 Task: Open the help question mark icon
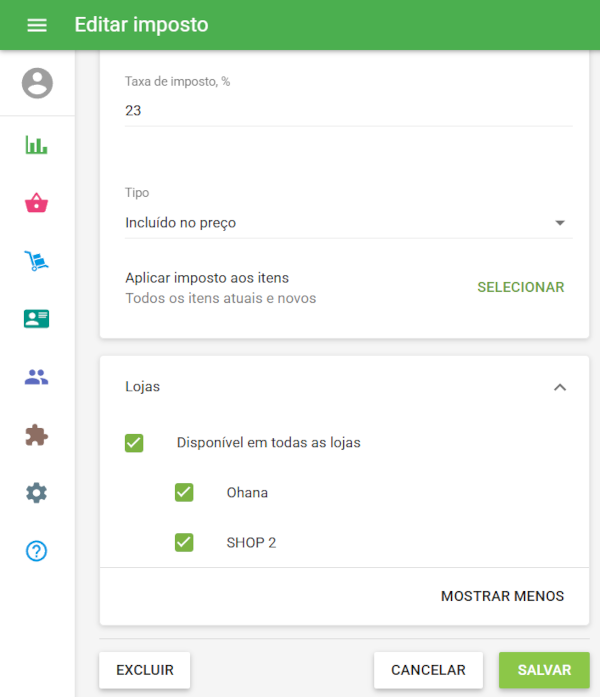tap(37, 551)
